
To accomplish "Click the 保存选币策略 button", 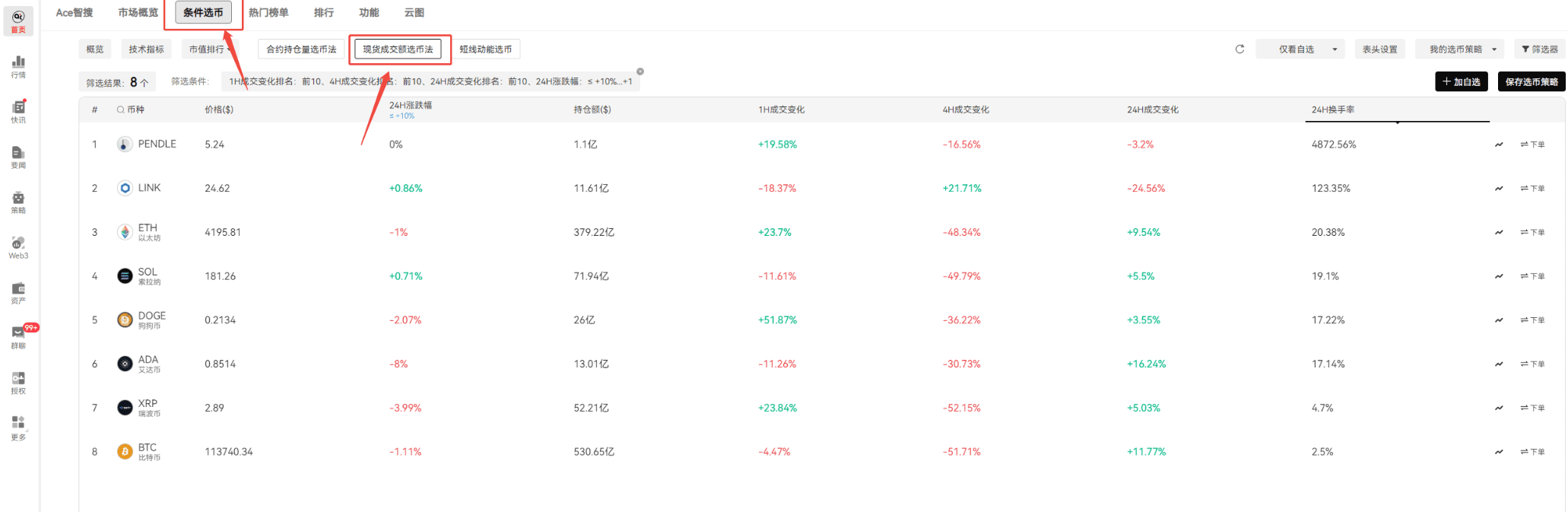I will [1531, 81].
